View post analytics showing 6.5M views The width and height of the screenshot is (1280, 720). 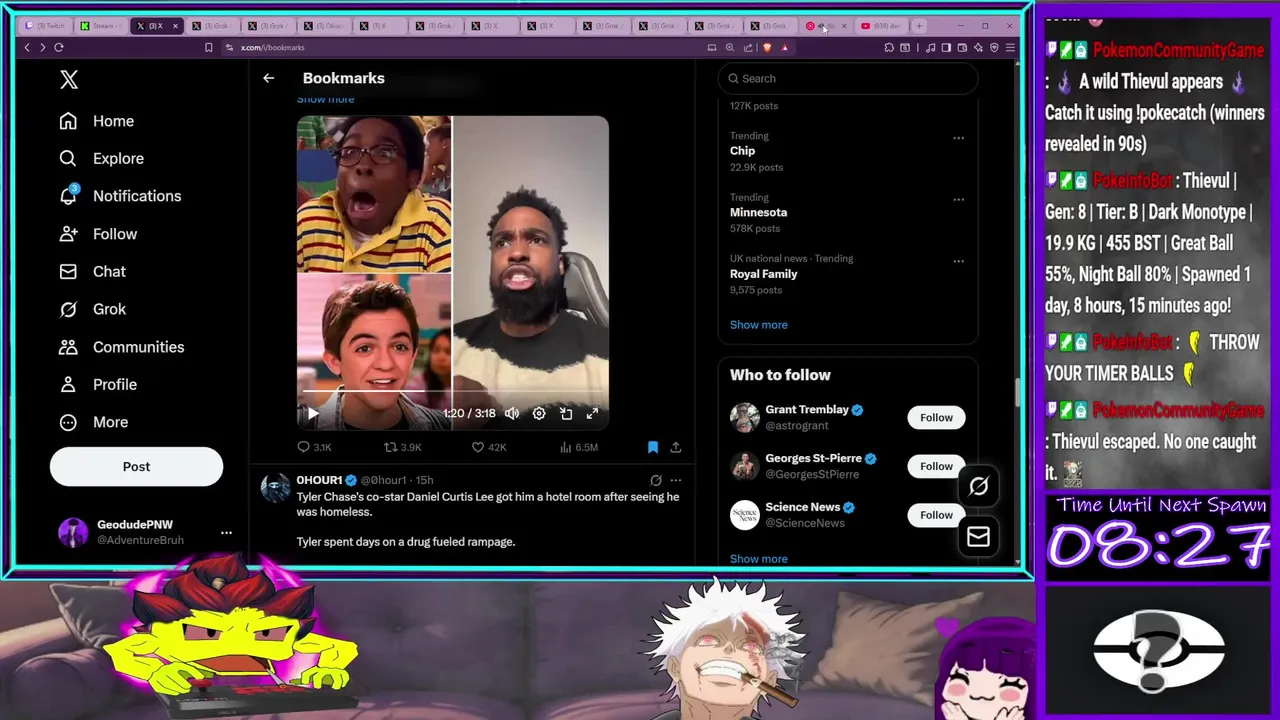coord(579,447)
